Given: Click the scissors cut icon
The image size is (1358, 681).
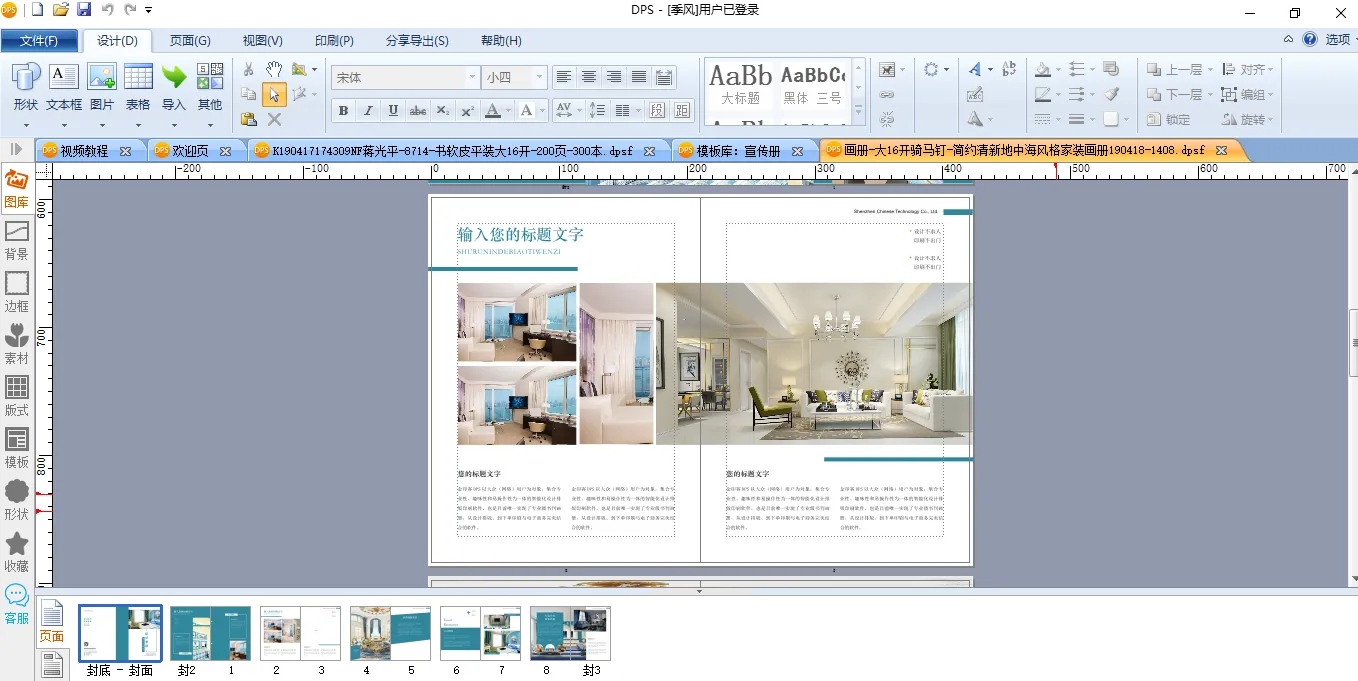Looking at the screenshot, I should click(249, 69).
